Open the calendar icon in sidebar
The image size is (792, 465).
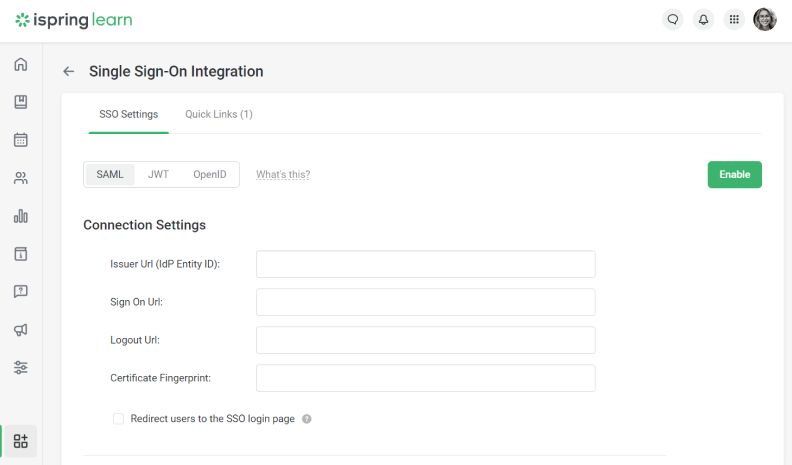pyautogui.click(x=21, y=140)
